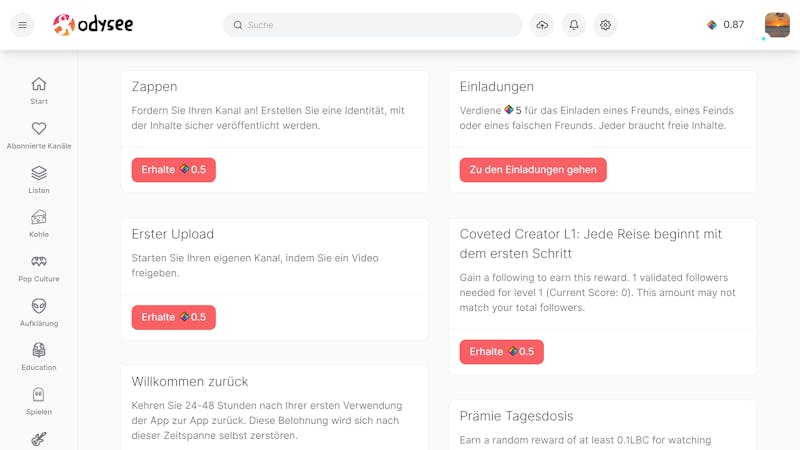The image size is (800, 450).
Task: Open Pop Culture category
Action: point(39,268)
